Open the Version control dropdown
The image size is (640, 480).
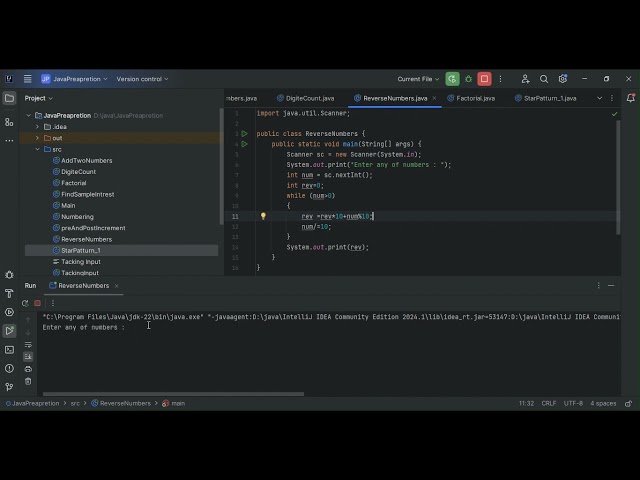142,79
